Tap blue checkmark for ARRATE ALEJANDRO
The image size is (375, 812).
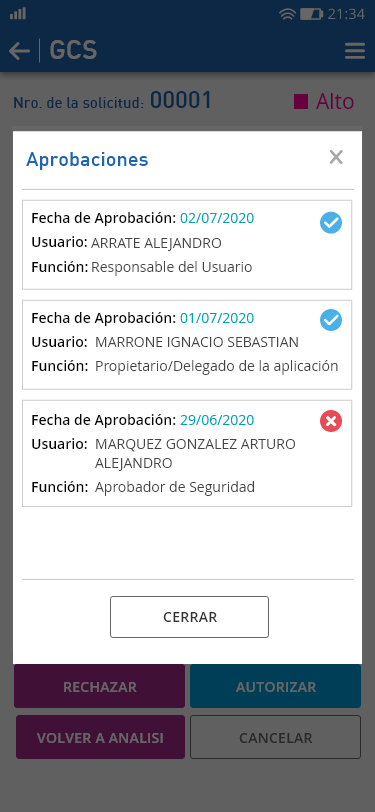coord(331,223)
